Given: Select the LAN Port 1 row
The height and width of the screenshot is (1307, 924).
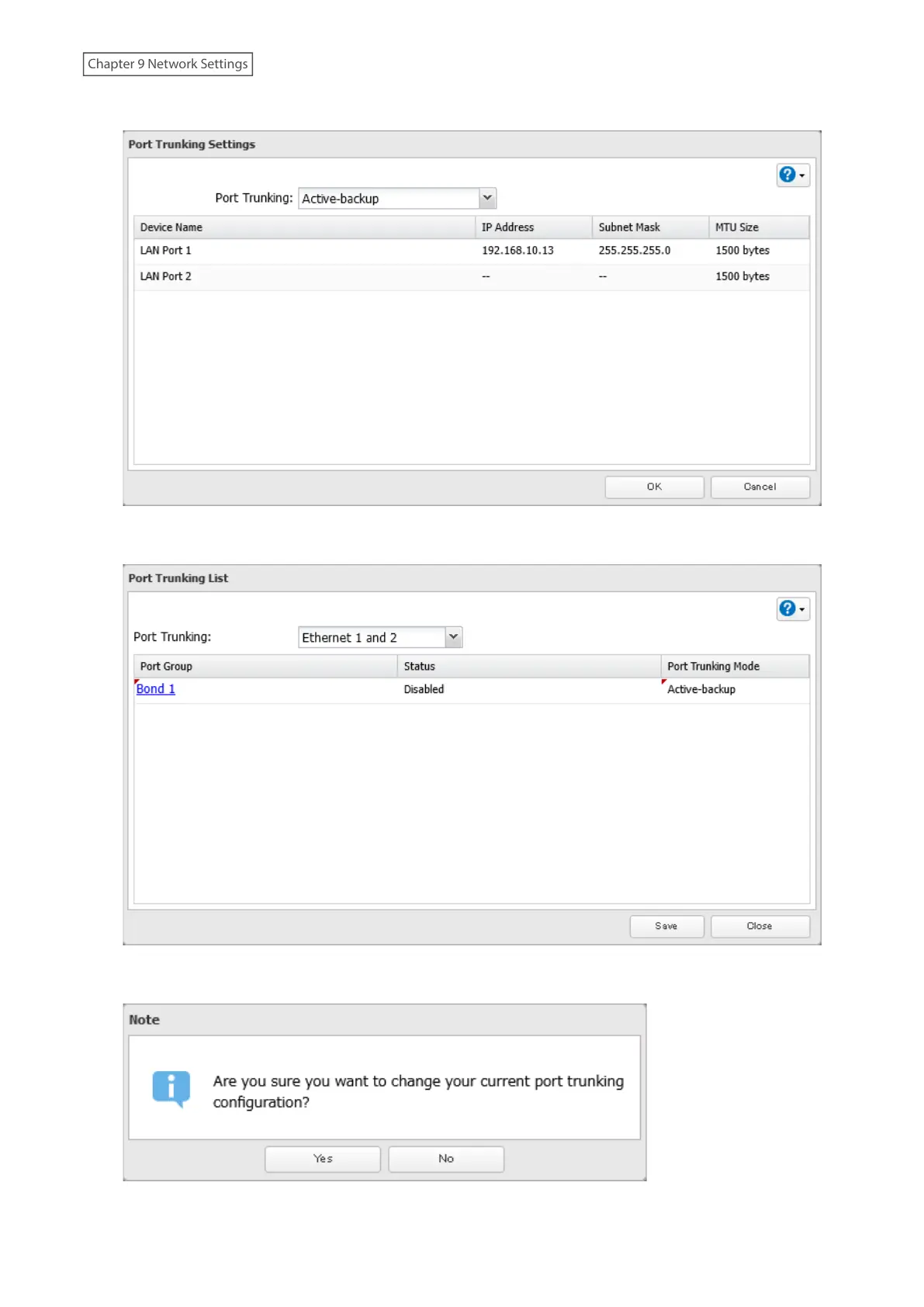Looking at the screenshot, I should 472,251.
